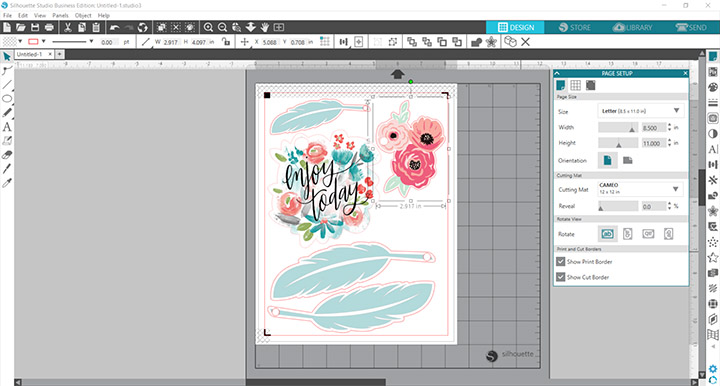Open the Edit menu
Image resolution: width=720 pixels, height=386 pixels.
point(22,16)
